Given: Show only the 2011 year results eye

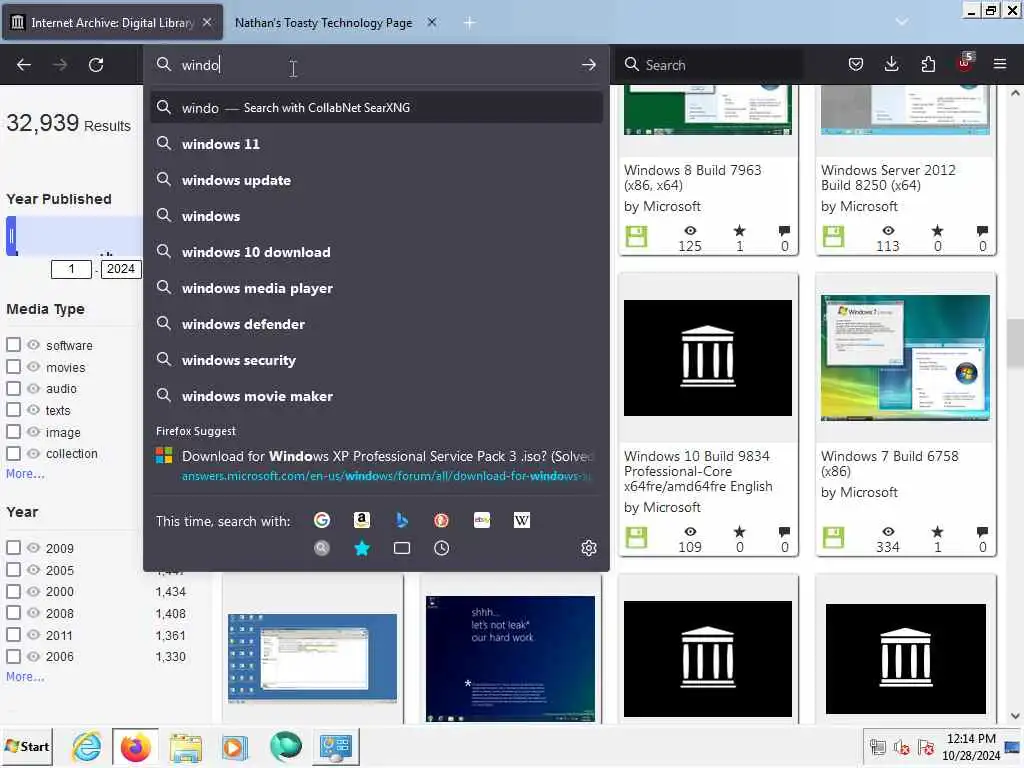Looking at the screenshot, I should pos(33,634).
